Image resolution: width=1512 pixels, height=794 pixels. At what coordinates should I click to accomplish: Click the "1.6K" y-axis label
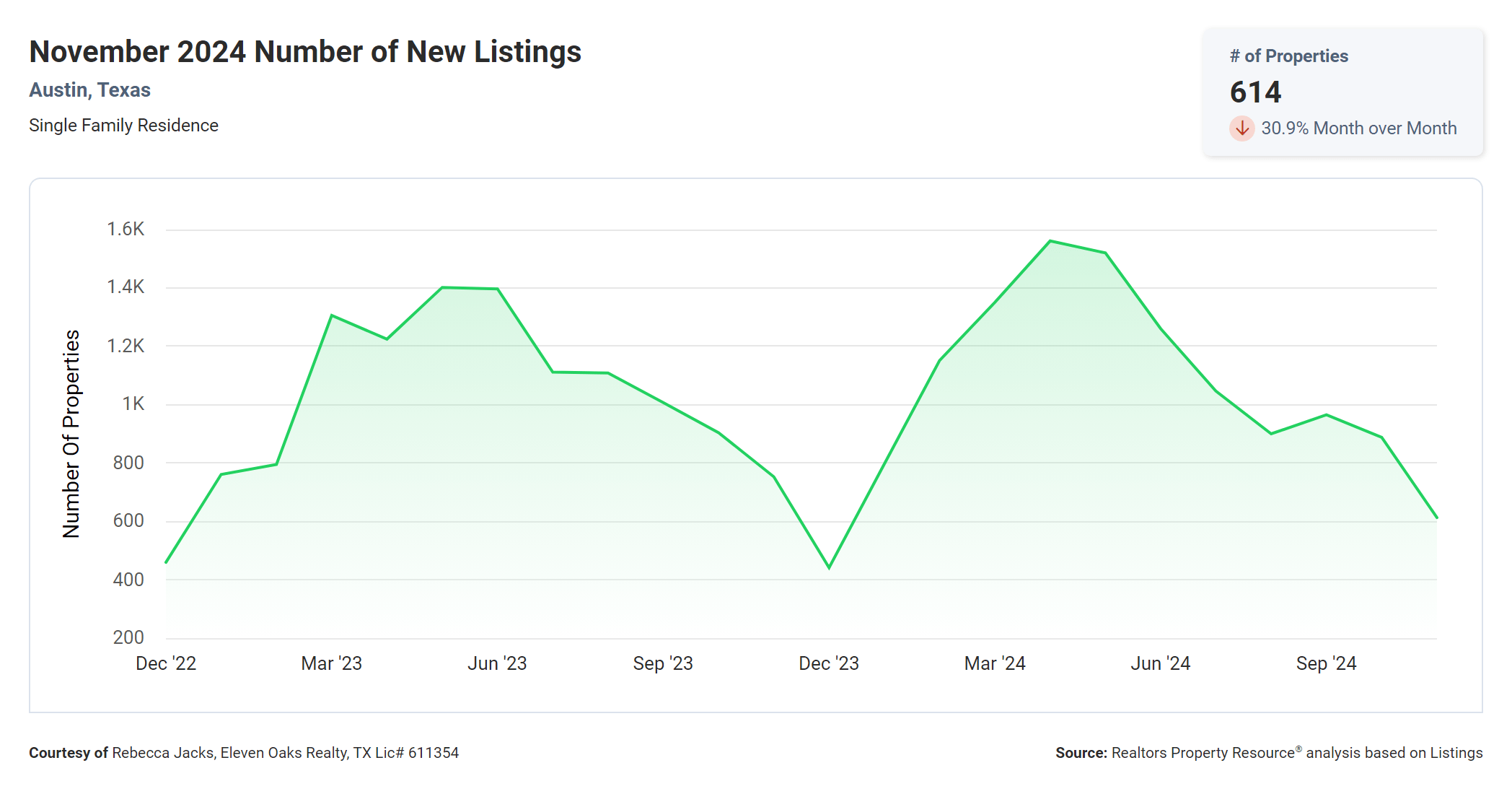pos(126,230)
